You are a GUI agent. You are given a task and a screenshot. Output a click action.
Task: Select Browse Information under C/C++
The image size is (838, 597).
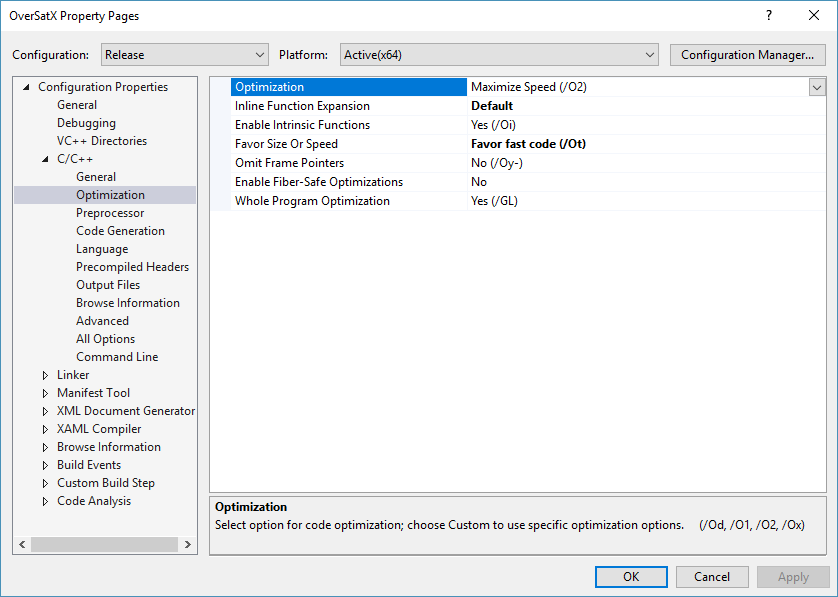click(x=128, y=303)
